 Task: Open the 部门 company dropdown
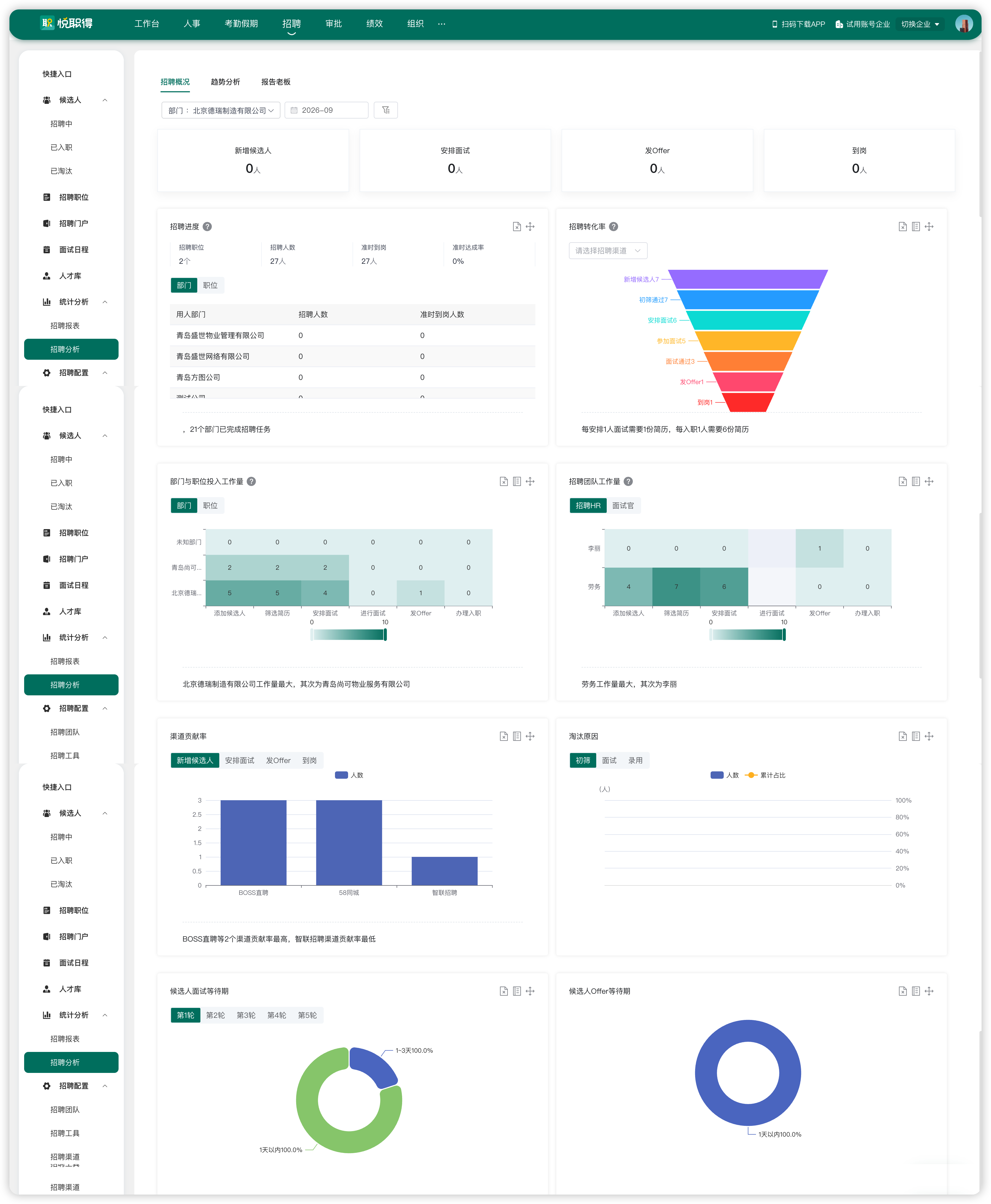coord(221,110)
